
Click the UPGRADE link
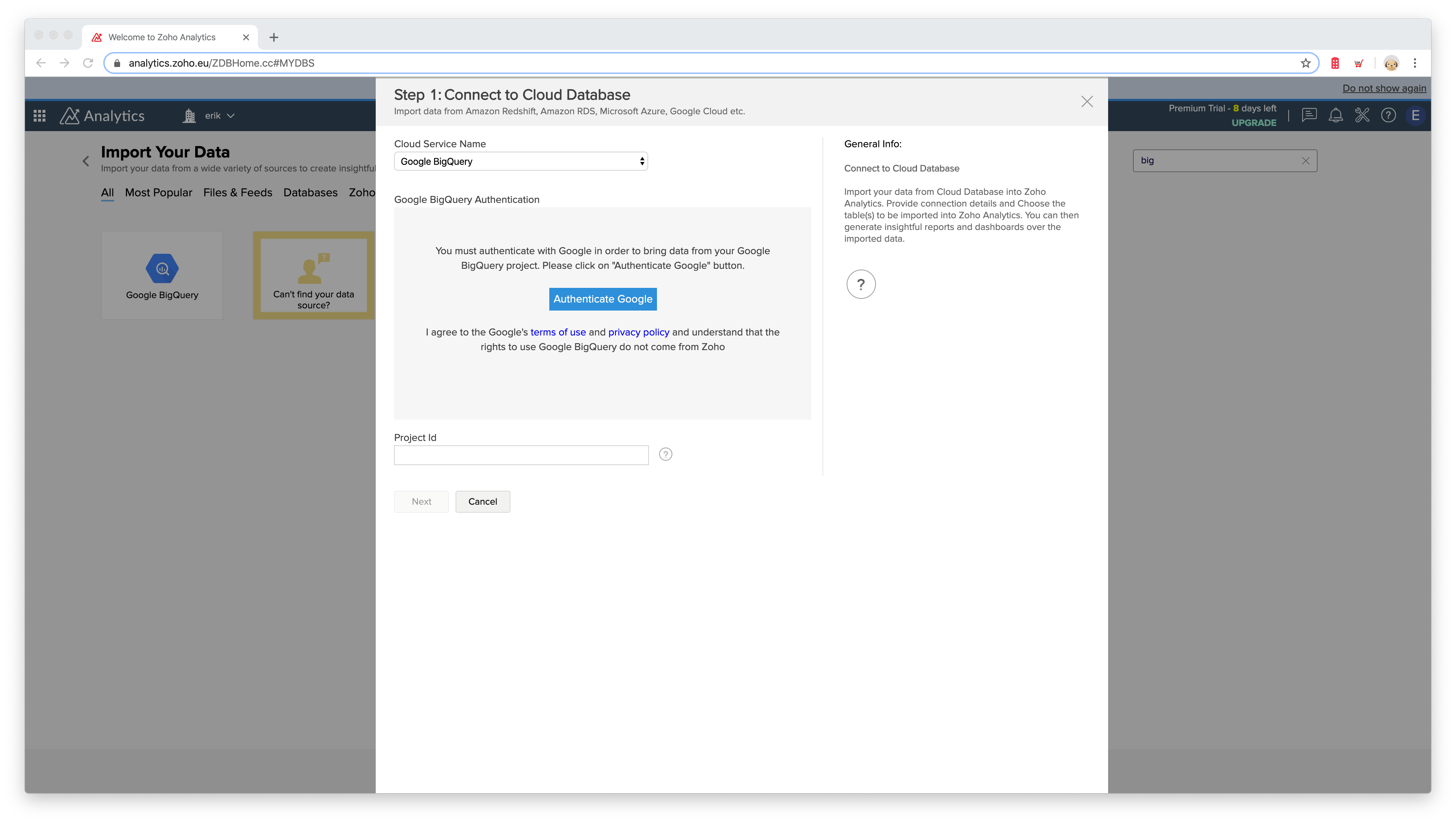[1254, 122]
